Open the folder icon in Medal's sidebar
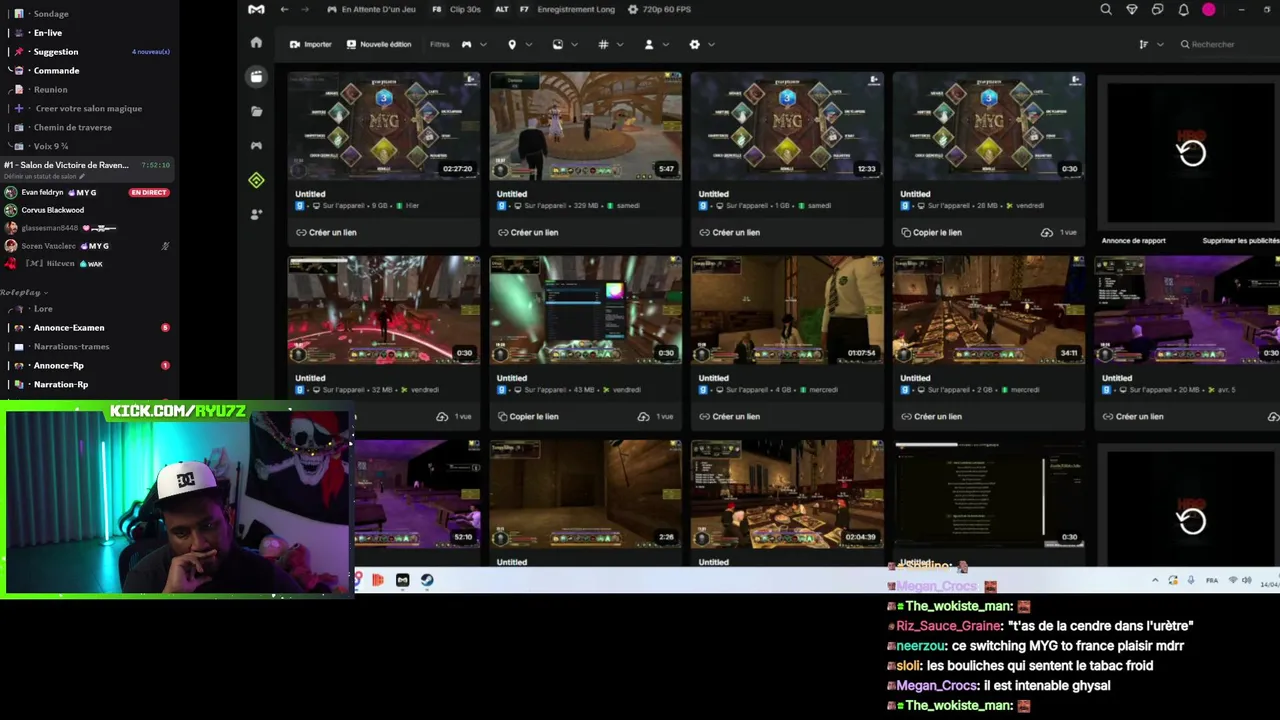Image resolution: width=1280 pixels, height=720 pixels. (256, 111)
